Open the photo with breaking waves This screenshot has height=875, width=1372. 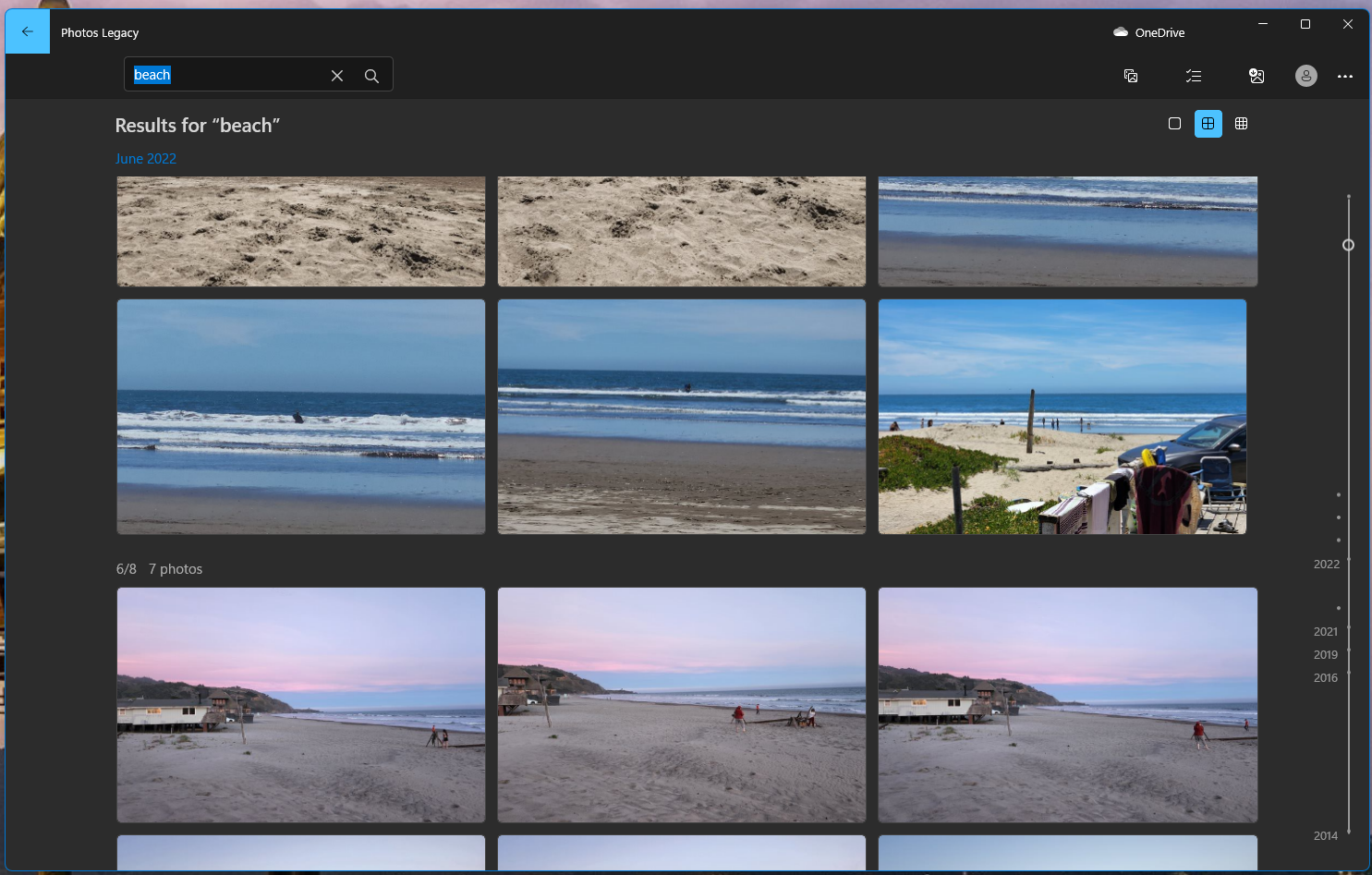[x=301, y=417]
